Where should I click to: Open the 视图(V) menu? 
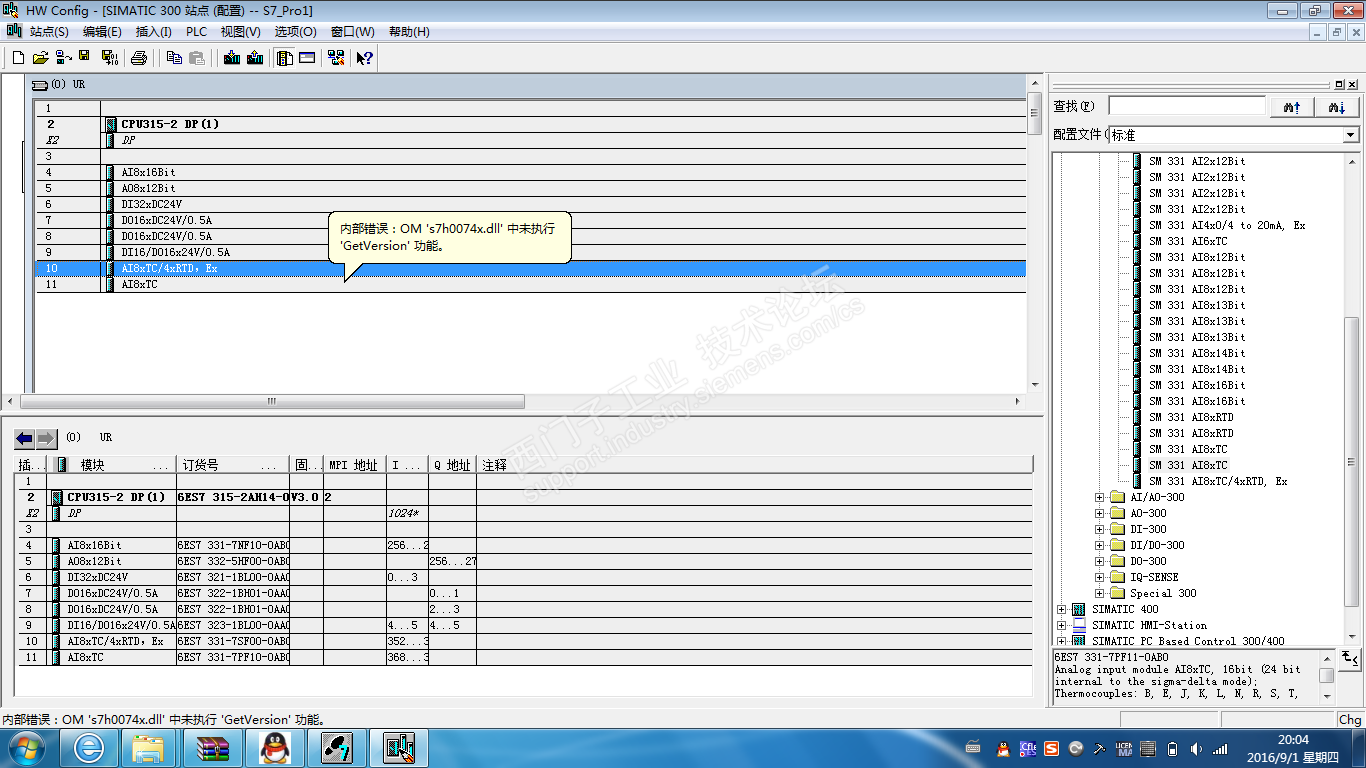click(x=241, y=32)
